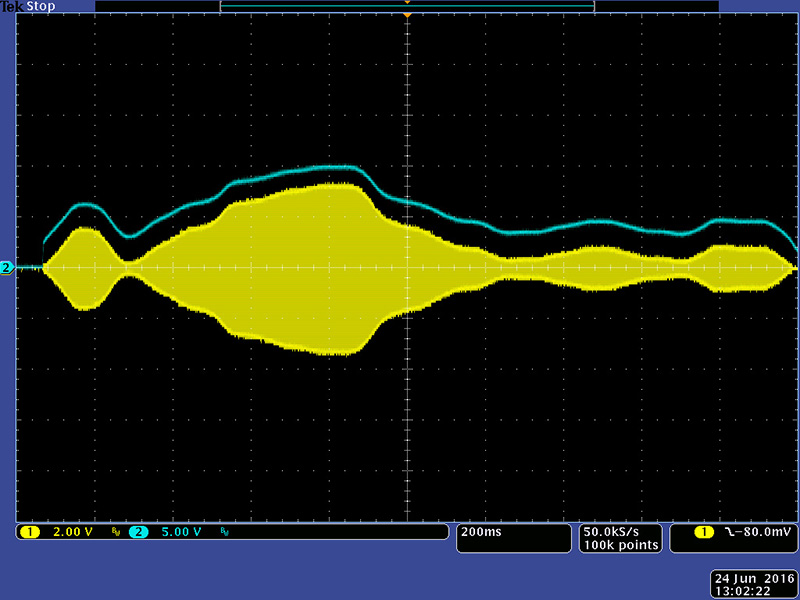The image size is (800, 600).
Task: Select the 5.00 V channel 2 scale
Action: point(181,532)
